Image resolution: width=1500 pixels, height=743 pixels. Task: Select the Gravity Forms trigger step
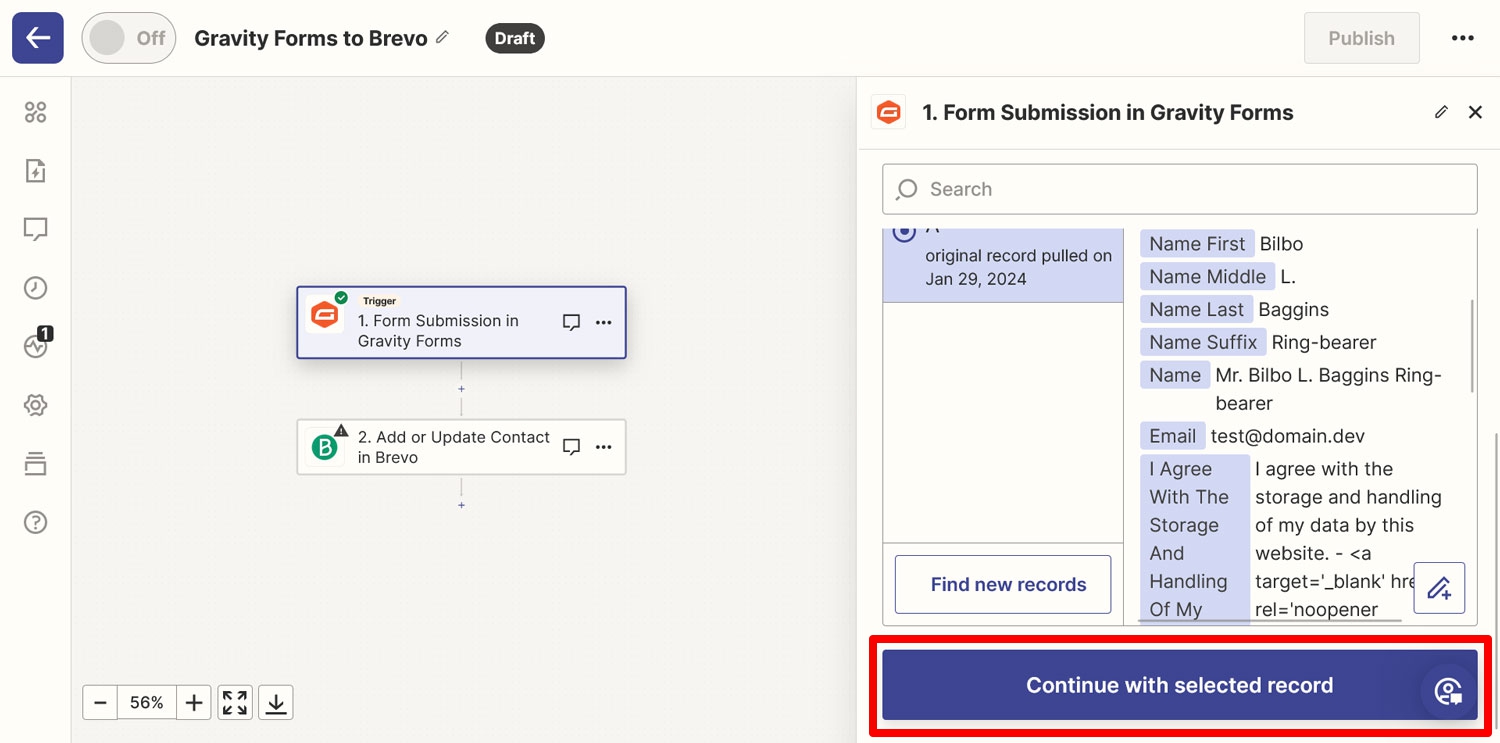tap(461, 322)
